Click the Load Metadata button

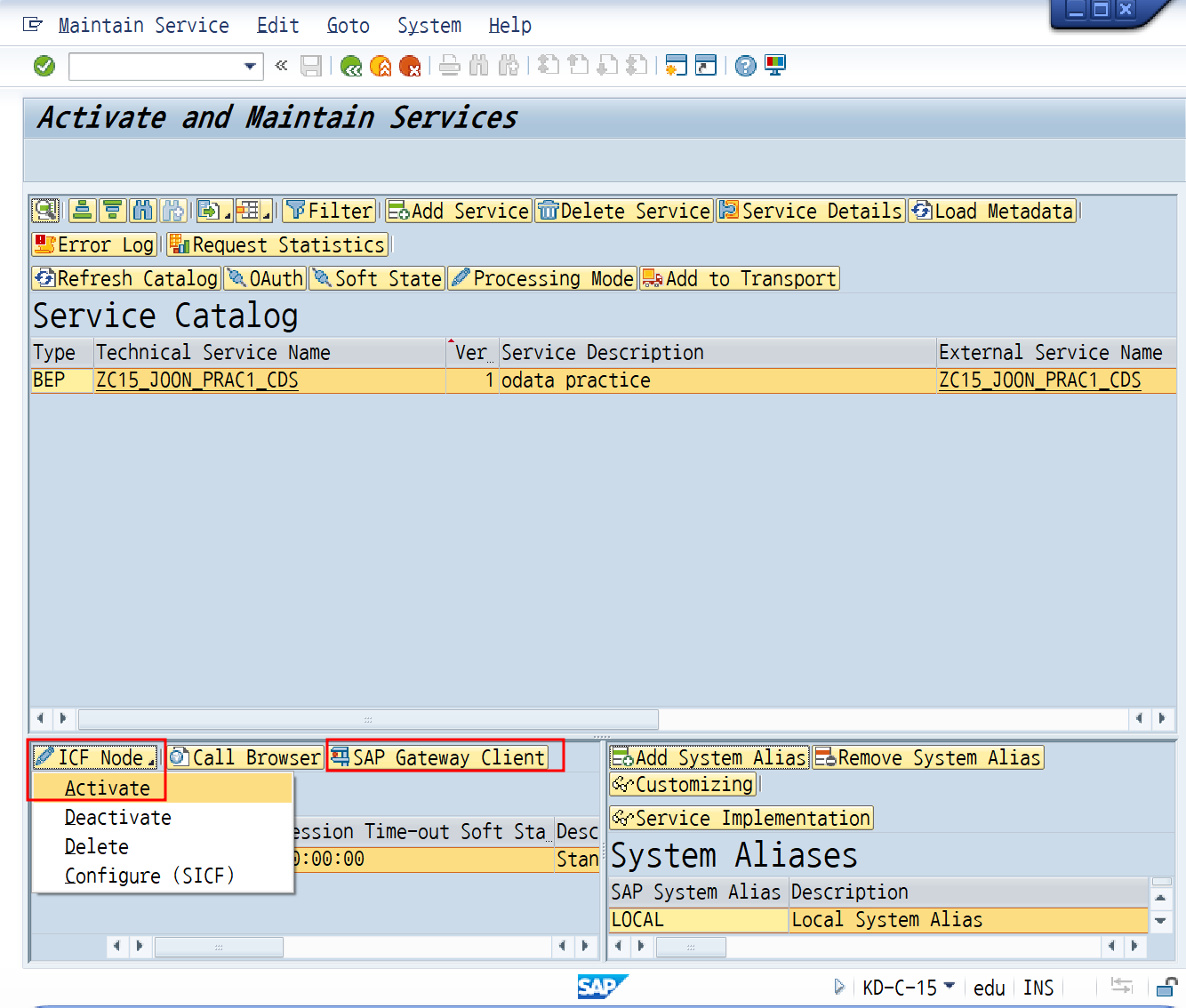(992, 211)
